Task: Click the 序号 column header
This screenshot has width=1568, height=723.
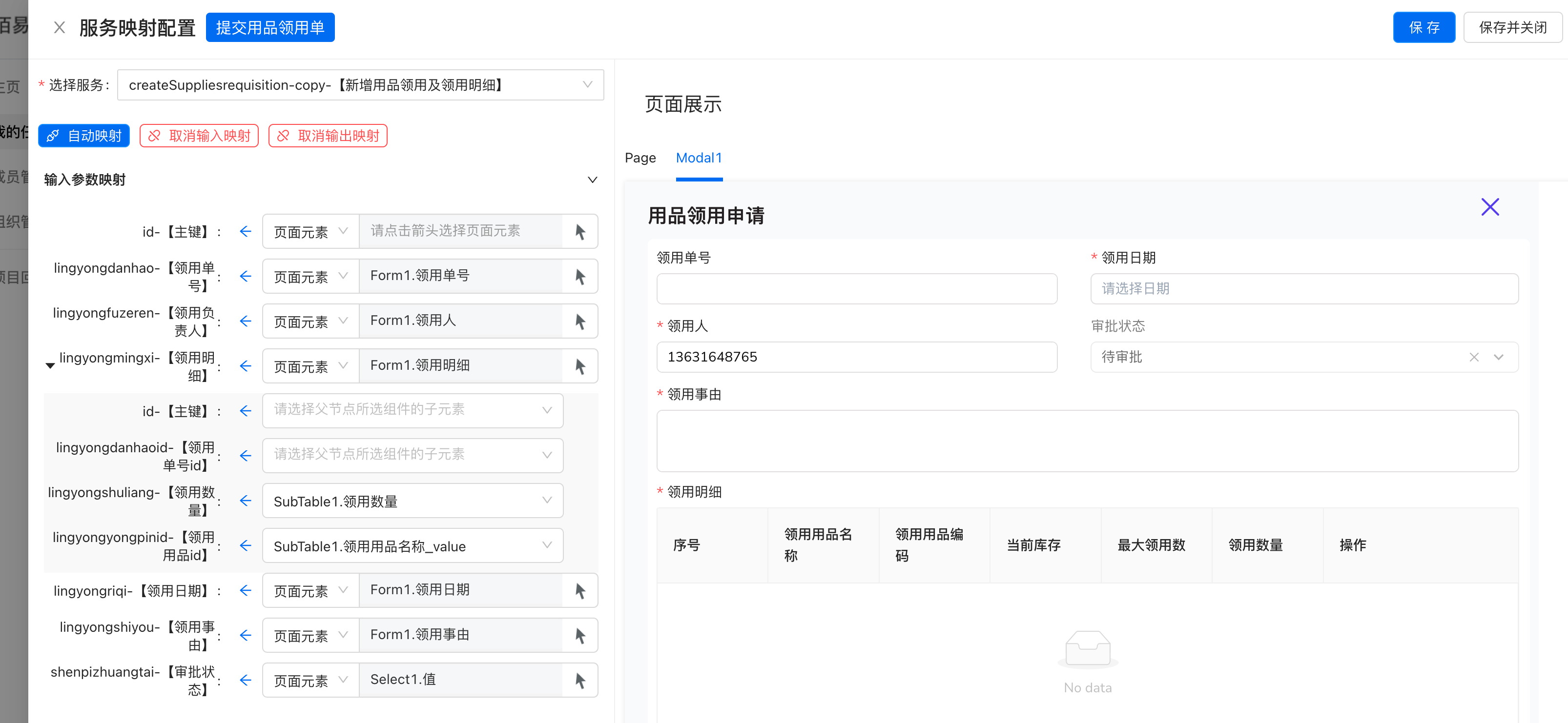Action: click(x=712, y=545)
